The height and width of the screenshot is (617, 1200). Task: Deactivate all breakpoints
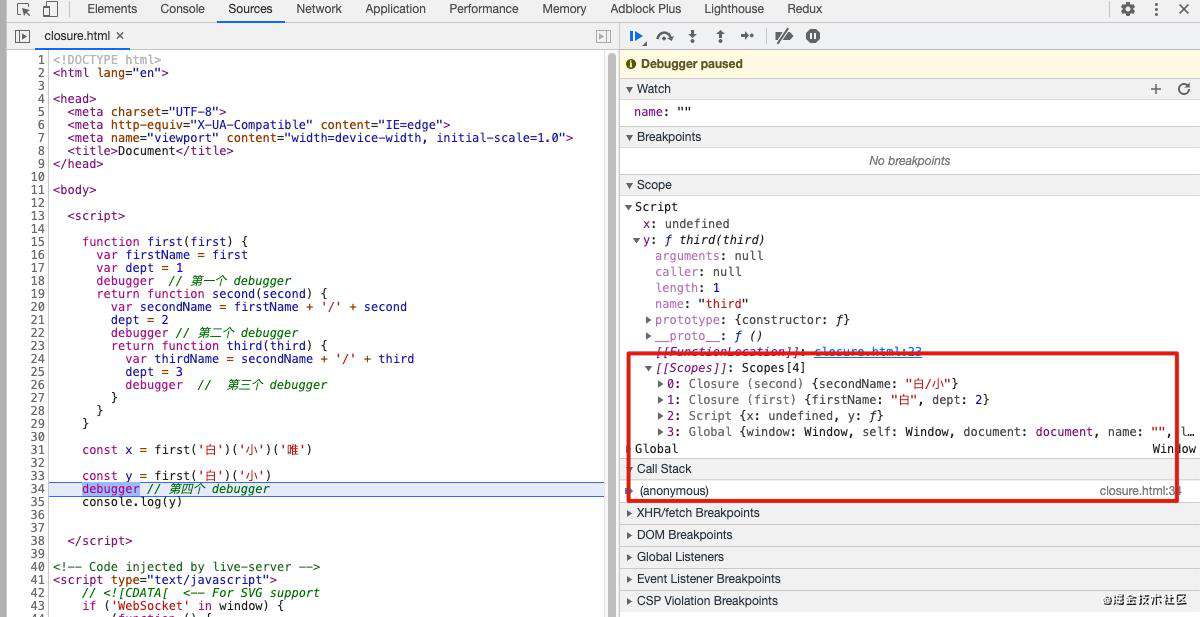[x=784, y=36]
